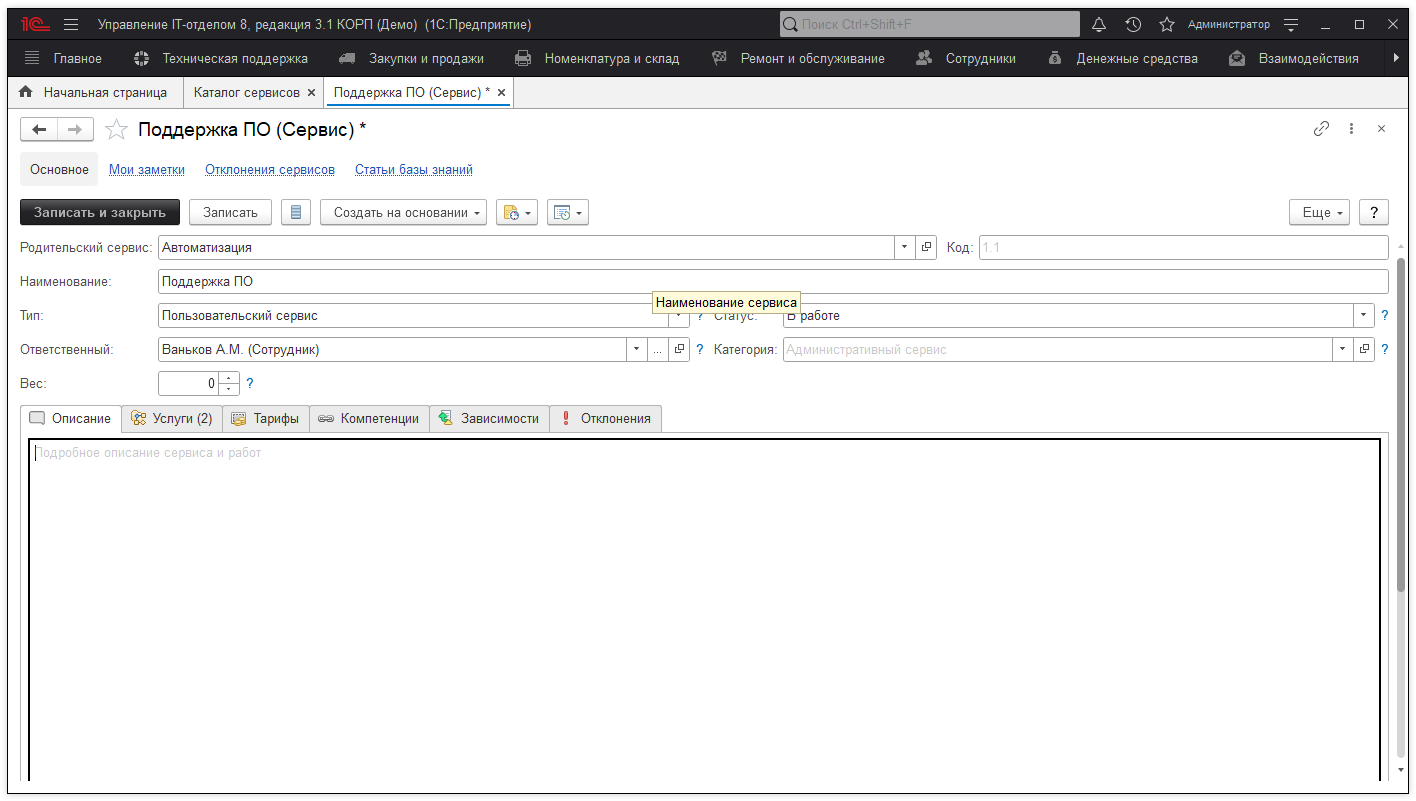Expand the Родительский сервис dropdown
The image size is (1416, 801).
(904, 247)
